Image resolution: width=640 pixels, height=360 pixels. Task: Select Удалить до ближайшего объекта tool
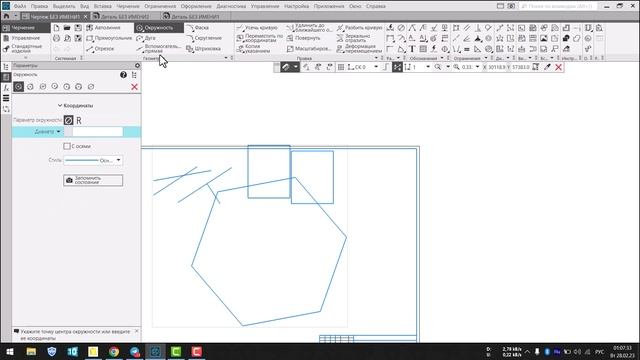(309, 28)
